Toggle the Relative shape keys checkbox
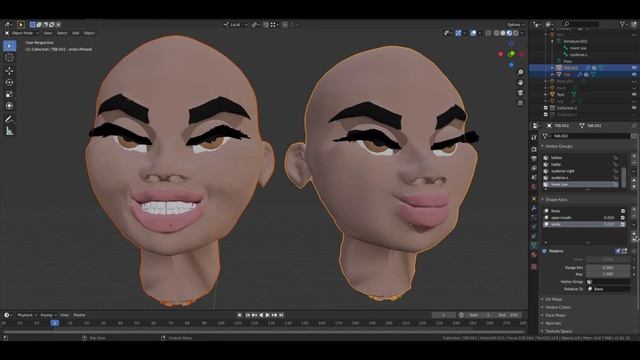 coord(544,251)
